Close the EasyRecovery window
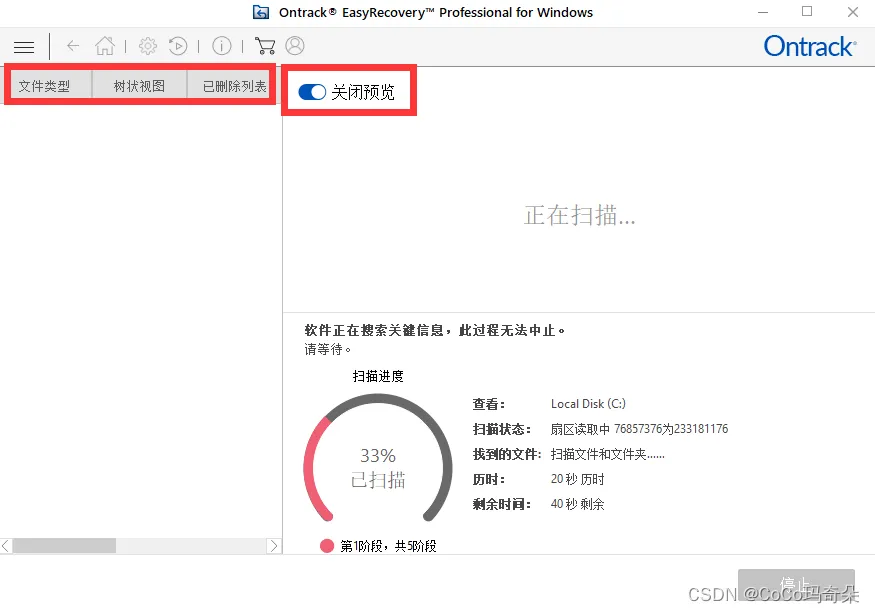This screenshot has height=613, width=875. (x=853, y=12)
